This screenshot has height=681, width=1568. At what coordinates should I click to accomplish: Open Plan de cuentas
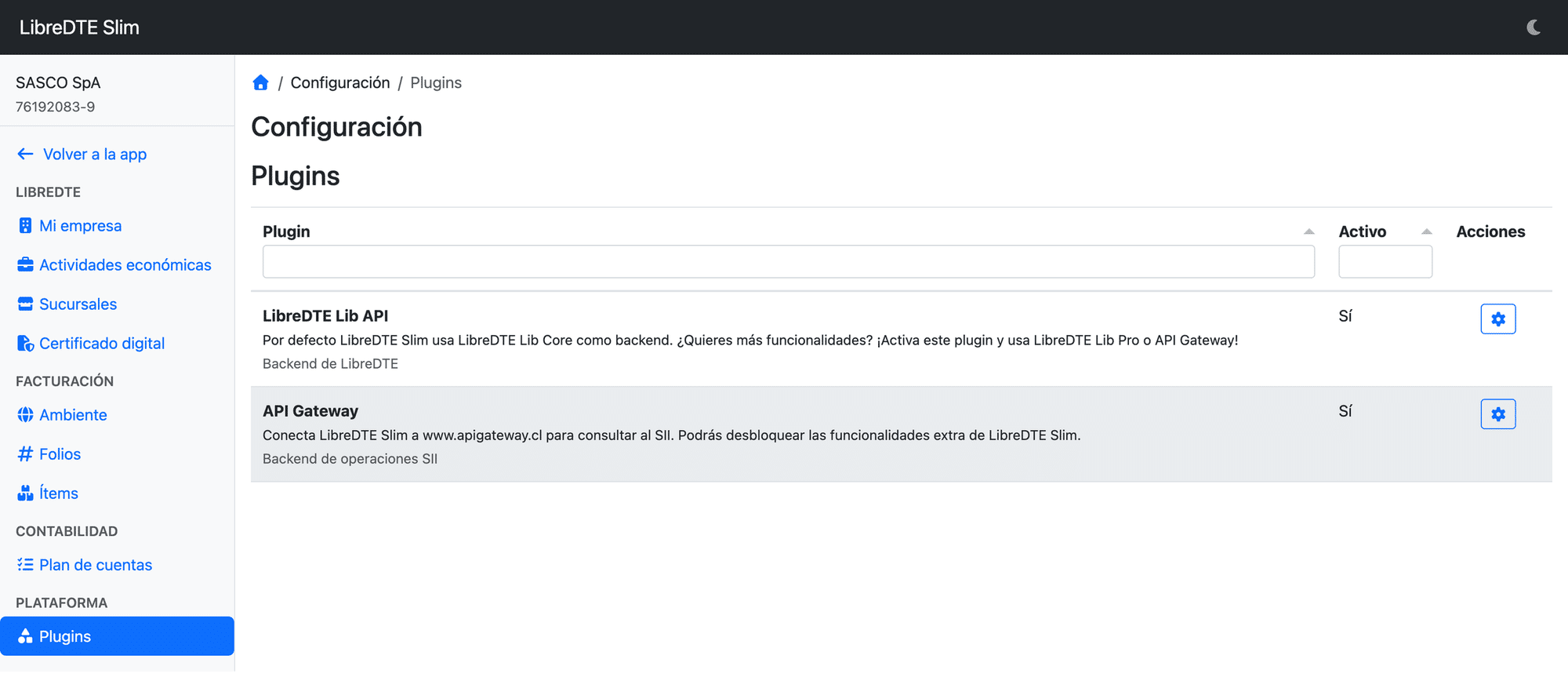click(96, 565)
